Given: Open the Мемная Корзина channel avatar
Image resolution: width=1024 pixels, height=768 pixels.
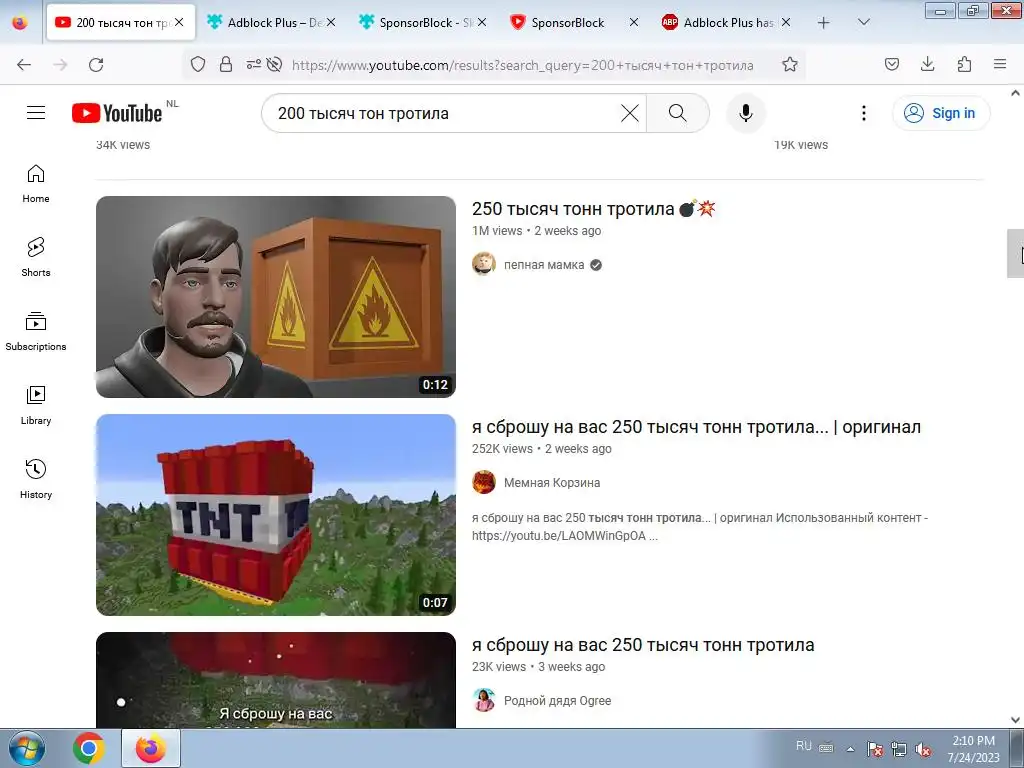Looking at the screenshot, I should [484, 483].
